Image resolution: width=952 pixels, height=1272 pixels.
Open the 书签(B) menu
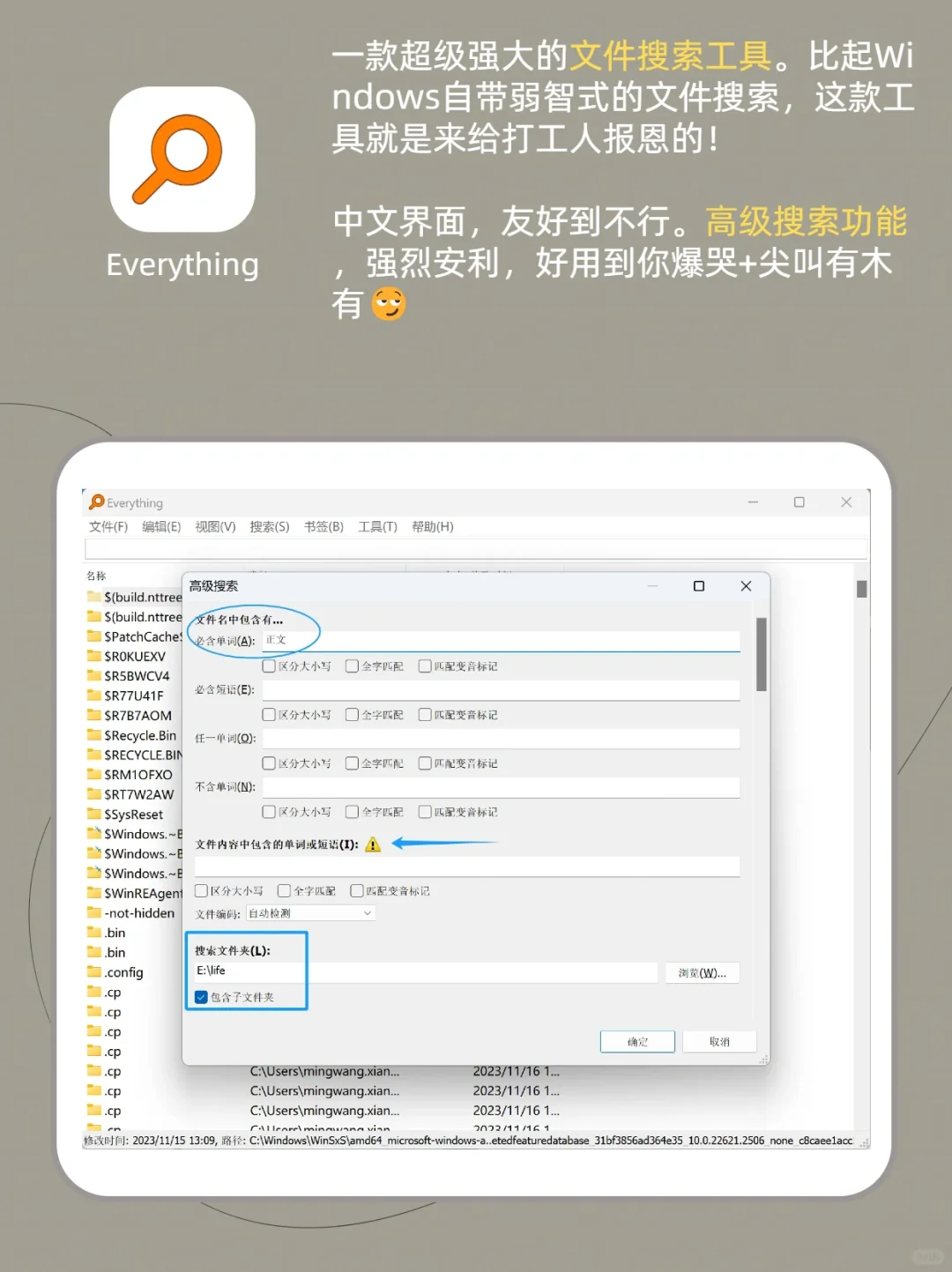coord(324,526)
